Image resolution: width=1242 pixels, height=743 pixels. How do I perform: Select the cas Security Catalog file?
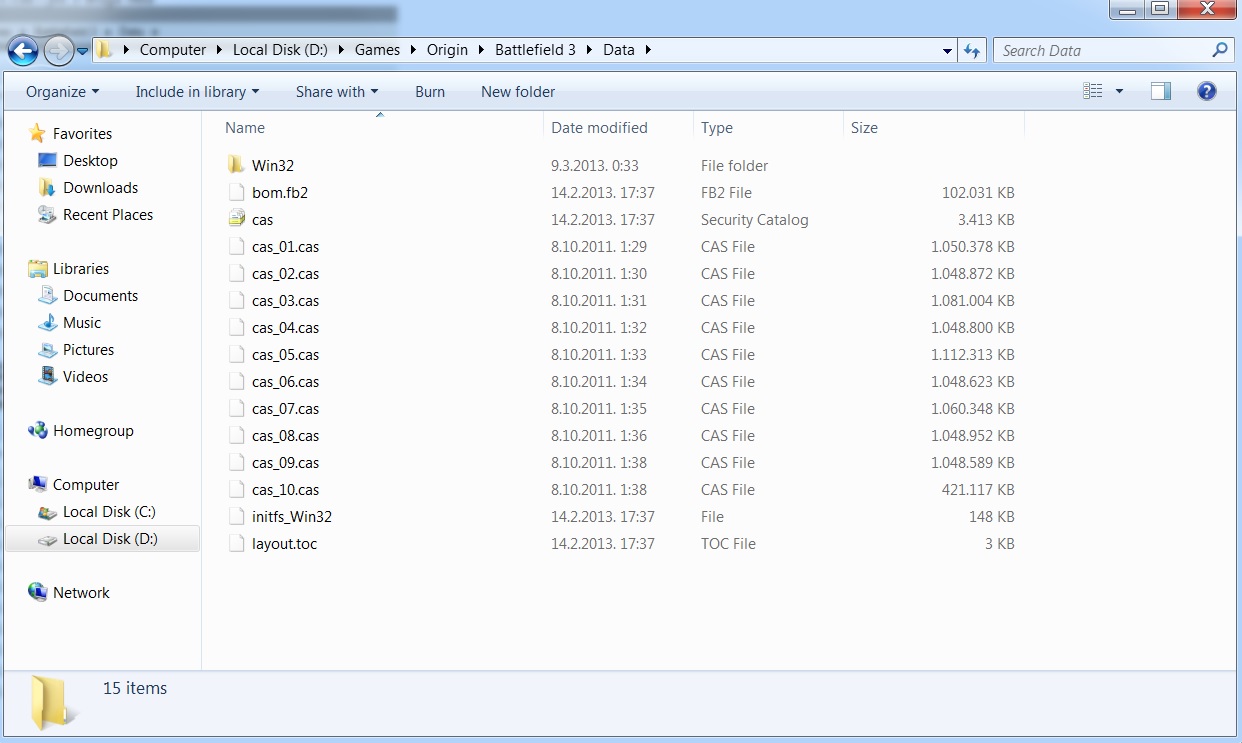pyautogui.click(x=262, y=220)
